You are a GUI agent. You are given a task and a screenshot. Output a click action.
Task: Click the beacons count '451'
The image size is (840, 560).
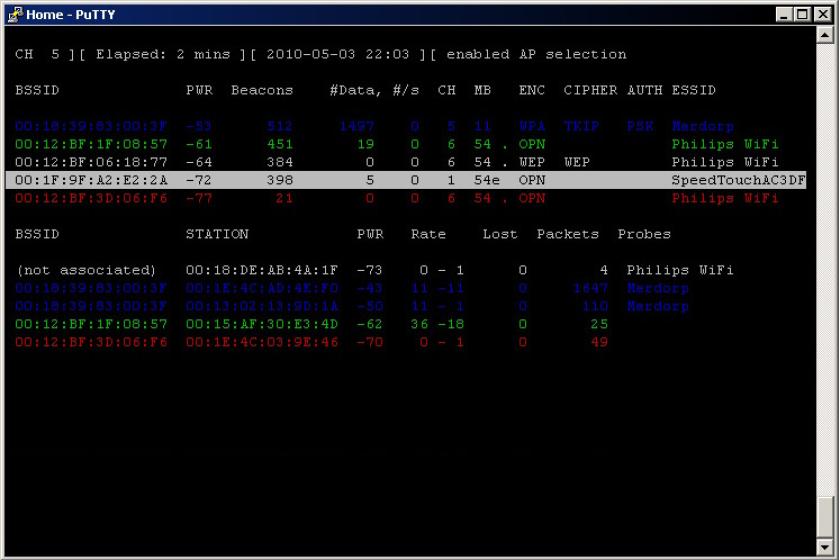click(x=280, y=145)
